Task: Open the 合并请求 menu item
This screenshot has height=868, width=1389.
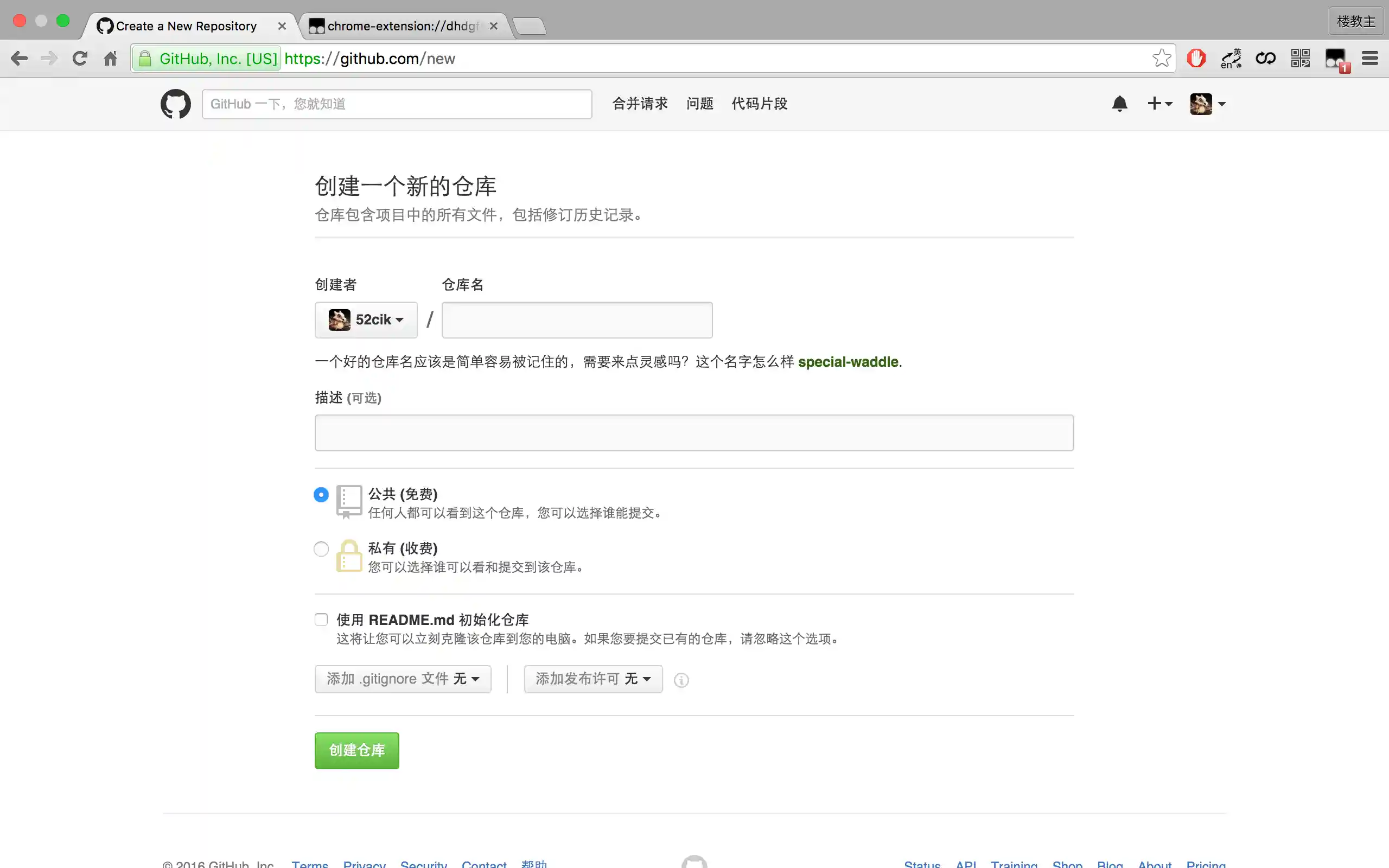Action: pyautogui.click(x=639, y=104)
